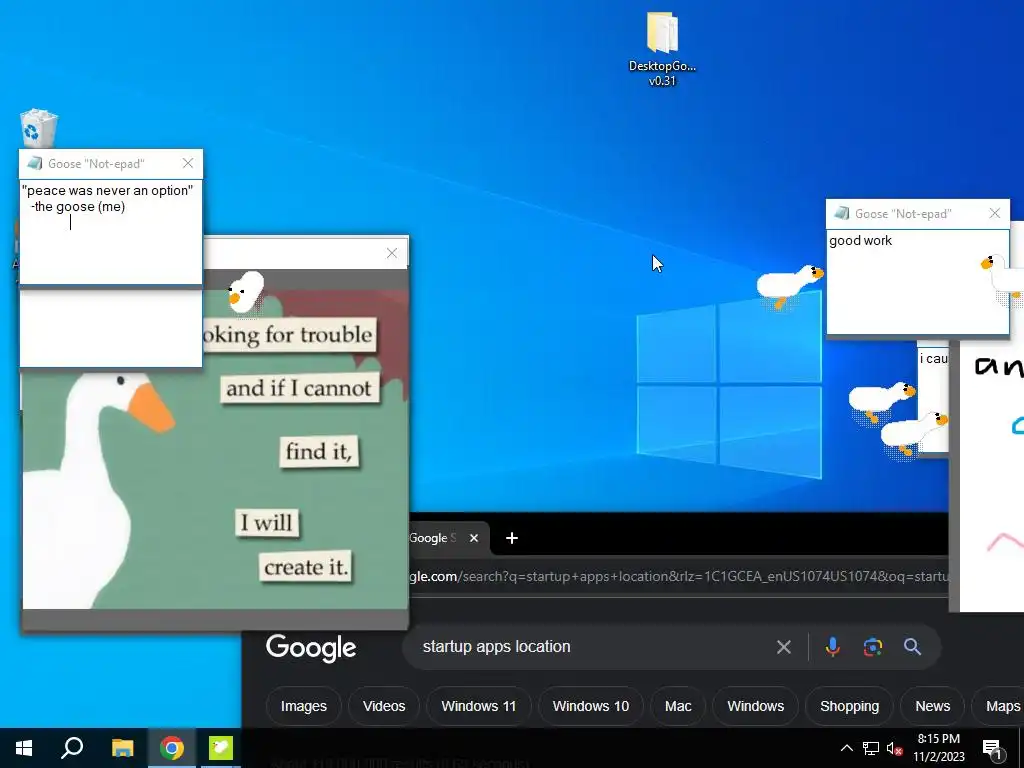1024x768 pixels.
Task: Select the Windows filter chip
Action: click(x=756, y=706)
